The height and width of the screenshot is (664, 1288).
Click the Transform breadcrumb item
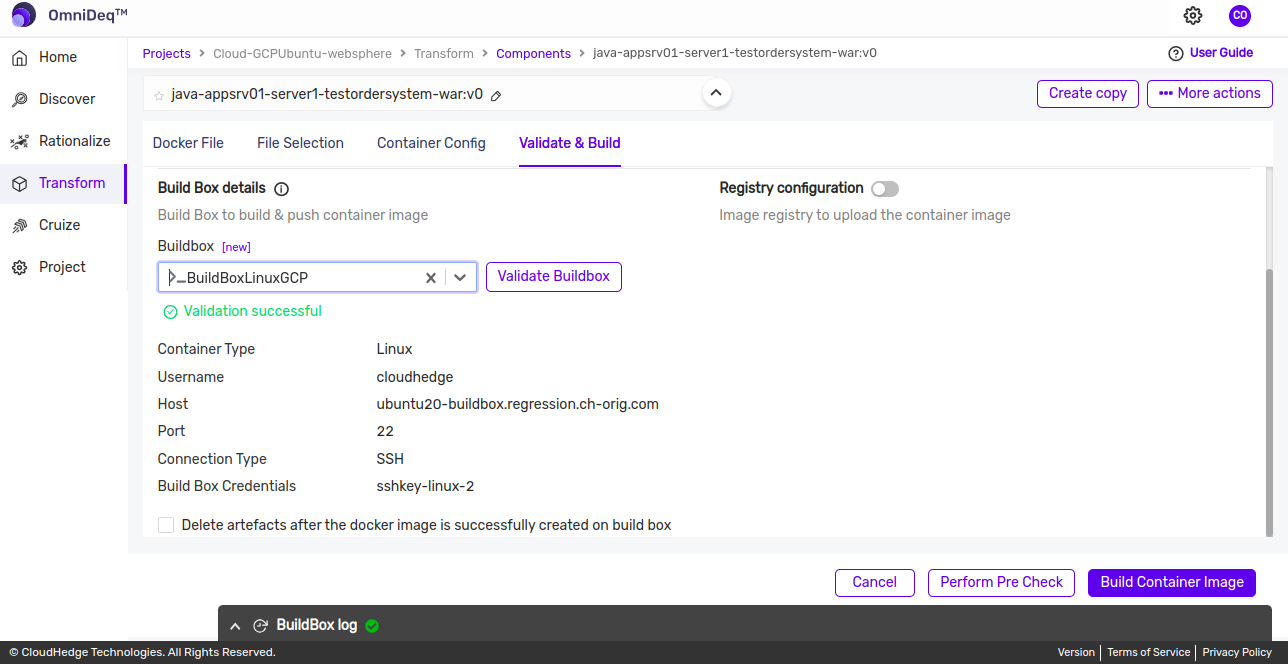coord(444,54)
